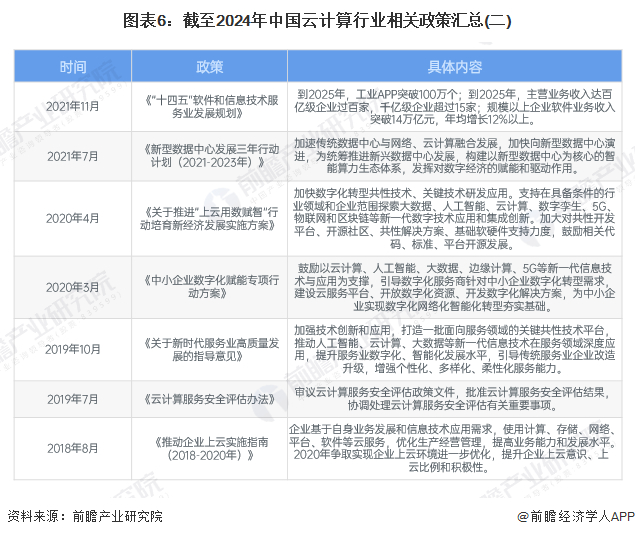The image size is (635, 537).
Task: Click the 2021年11月 date cell
Action: tap(72, 107)
